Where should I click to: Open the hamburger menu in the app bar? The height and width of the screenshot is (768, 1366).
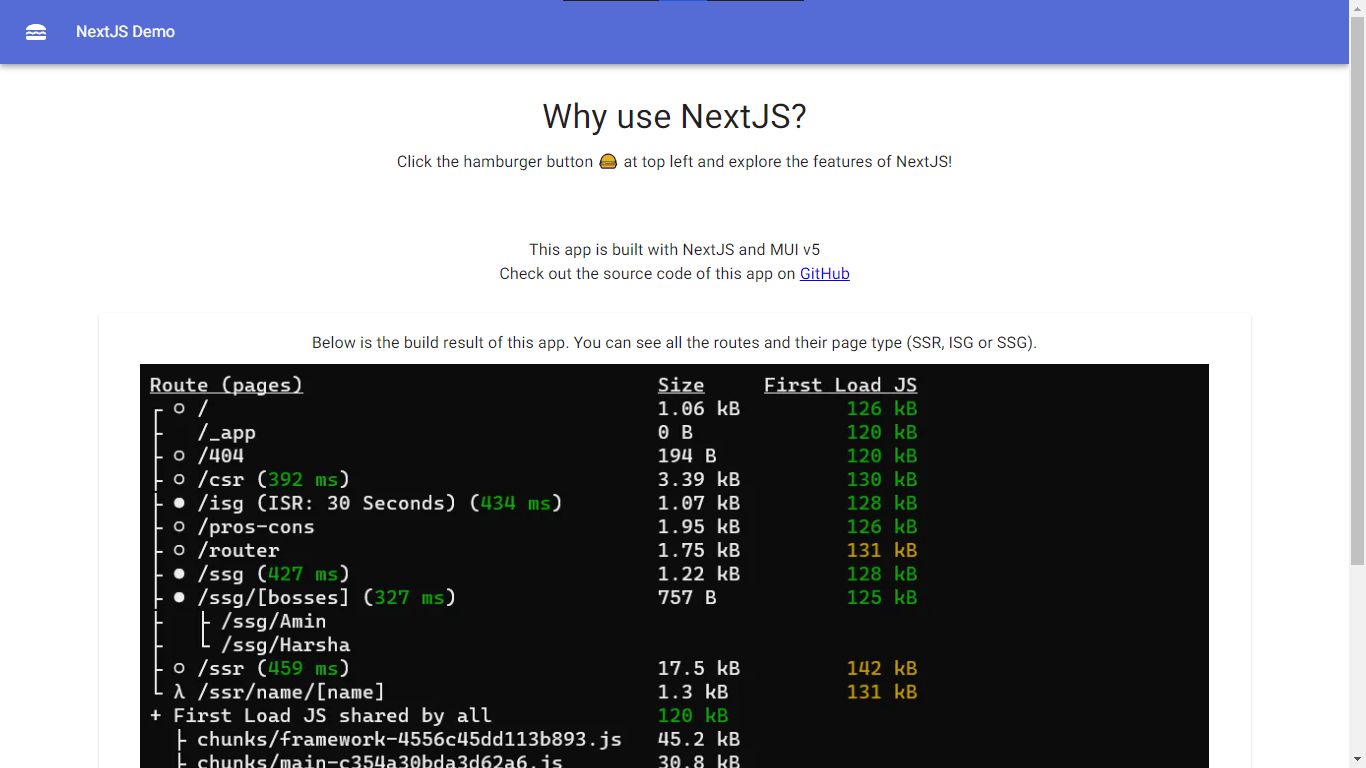coord(36,32)
